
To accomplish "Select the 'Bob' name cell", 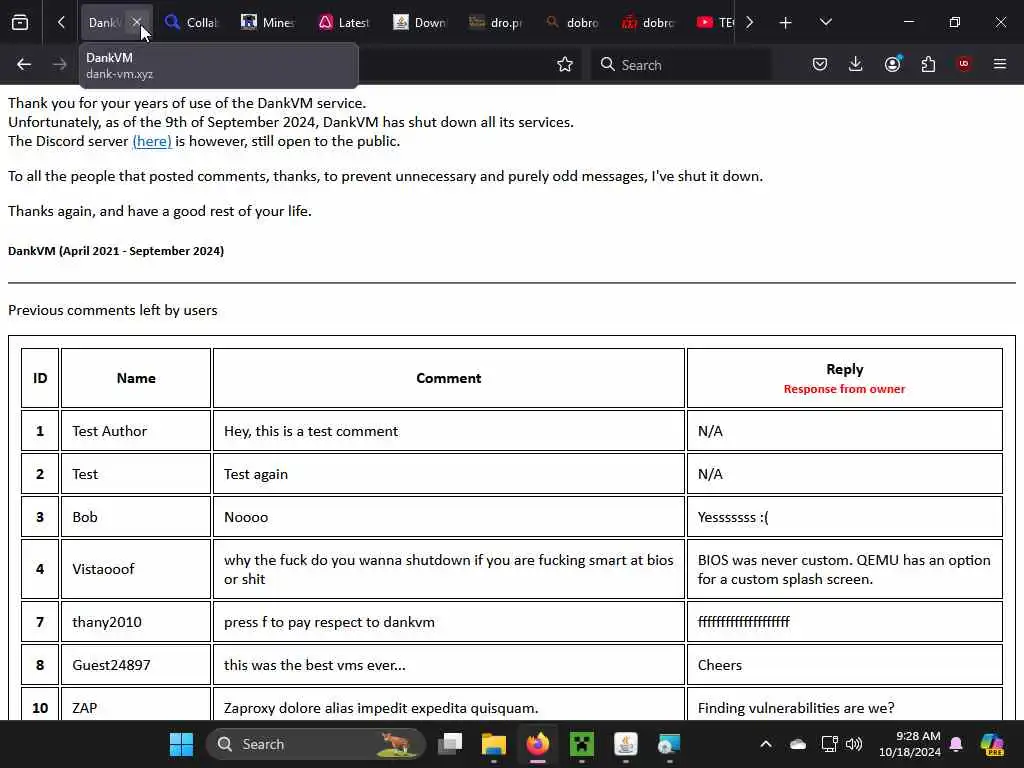I will pos(136,517).
